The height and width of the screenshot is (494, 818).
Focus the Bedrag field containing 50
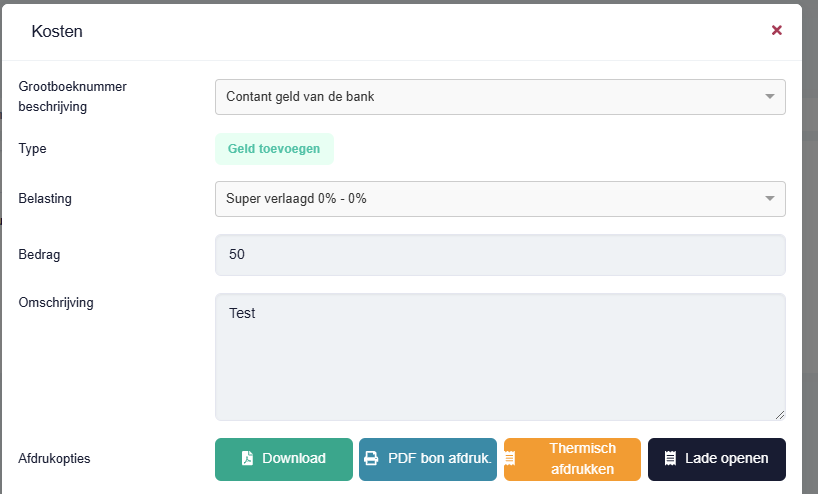pos(500,255)
